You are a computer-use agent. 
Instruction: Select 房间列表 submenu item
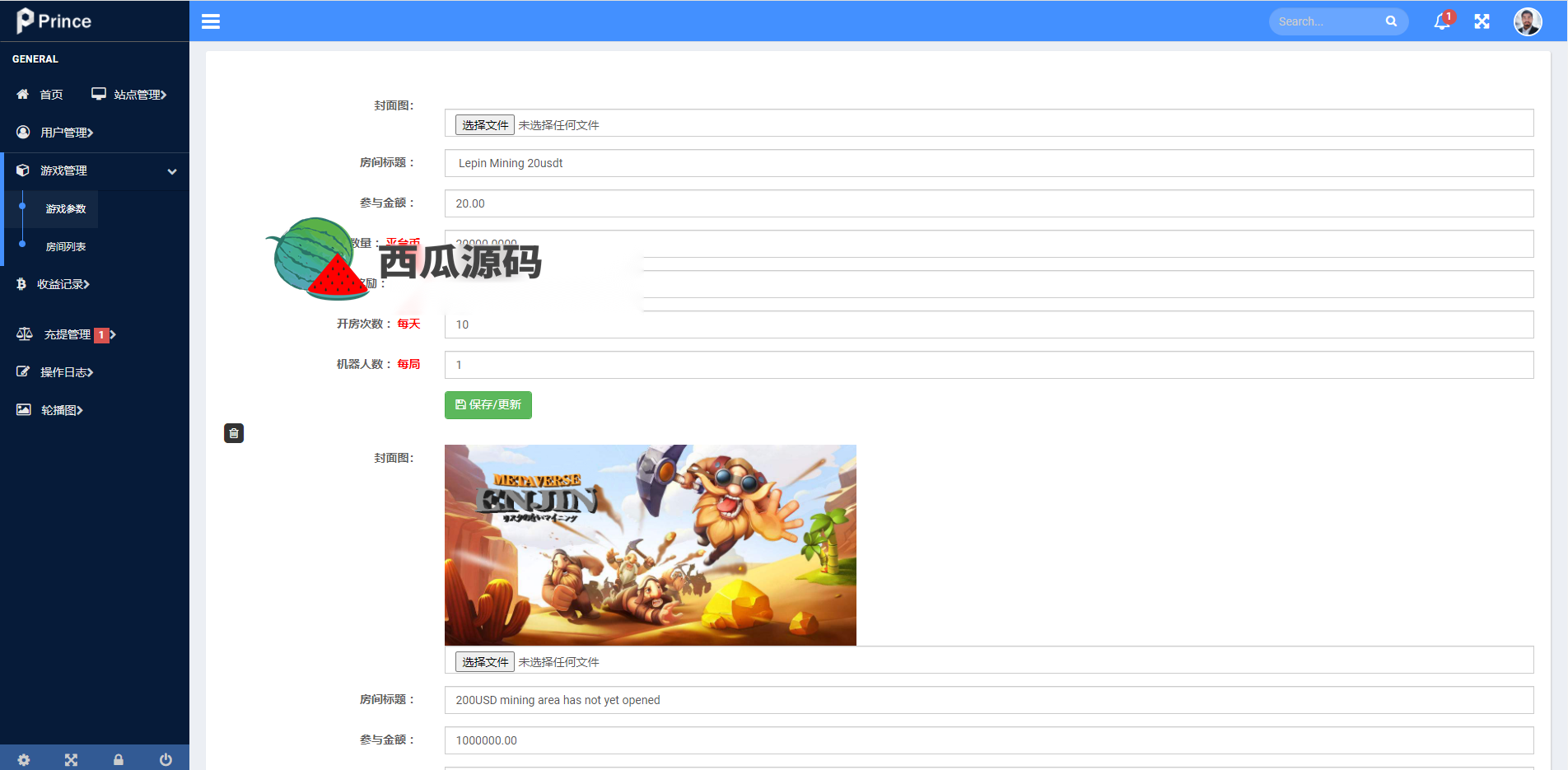pos(66,247)
